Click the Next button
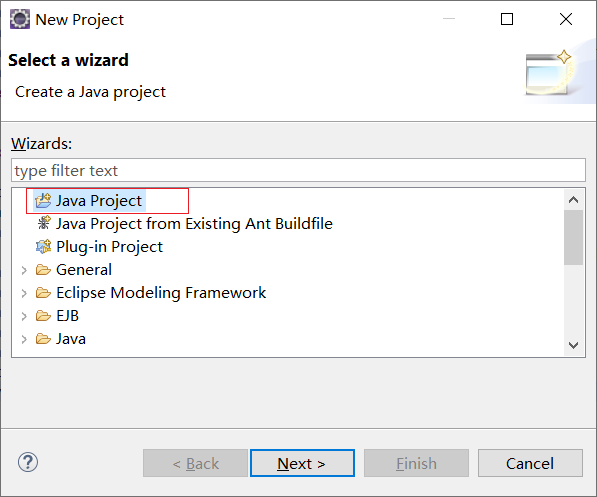The image size is (597, 497). pyautogui.click(x=302, y=463)
